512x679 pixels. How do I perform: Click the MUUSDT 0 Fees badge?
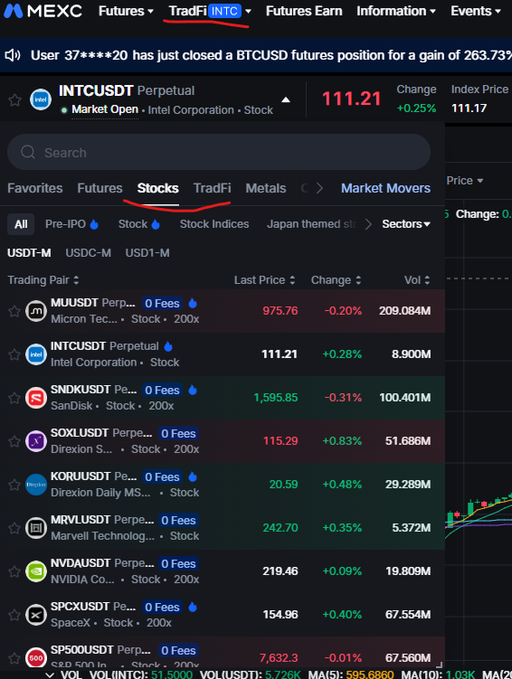(162, 303)
